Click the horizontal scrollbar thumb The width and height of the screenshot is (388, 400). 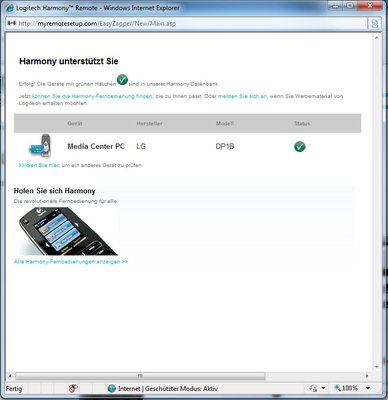(140, 376)
